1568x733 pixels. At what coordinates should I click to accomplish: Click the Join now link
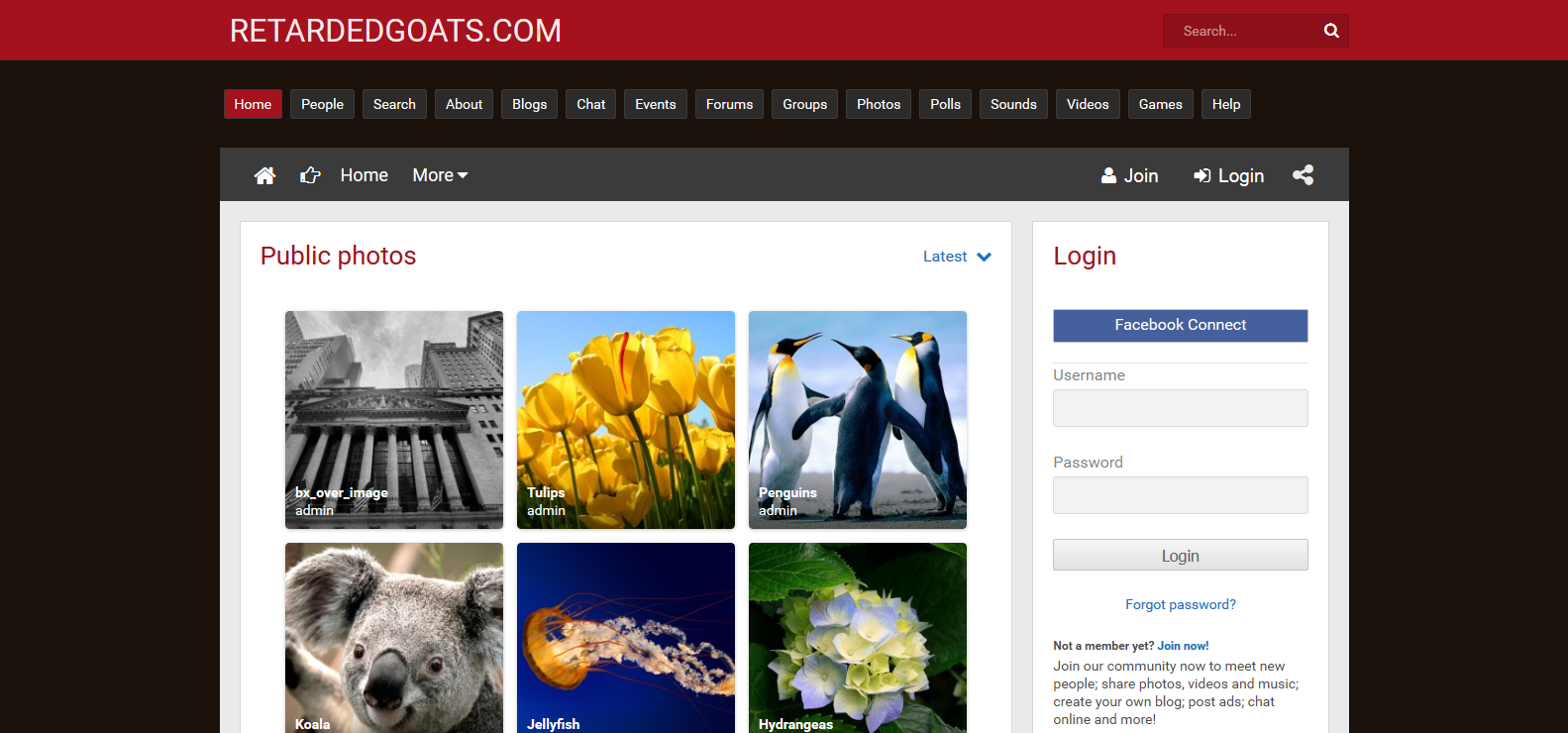pos(1183,646)
